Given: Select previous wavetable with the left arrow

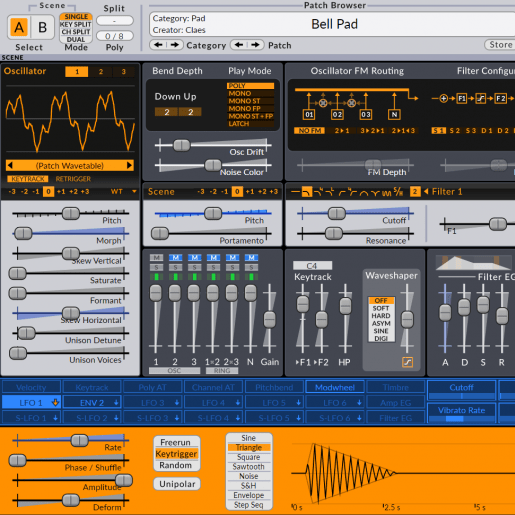Looking at the screenshot, I should (x=10, y=165).
